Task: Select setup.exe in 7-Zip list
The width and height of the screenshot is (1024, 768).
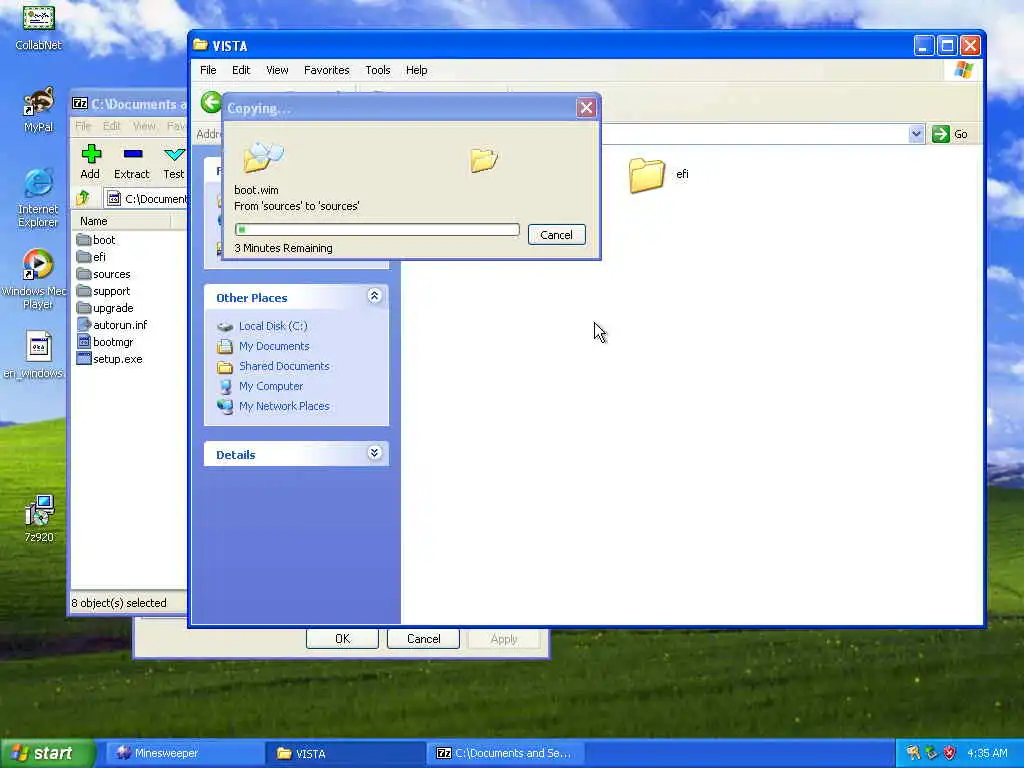Action: point(110,359)
